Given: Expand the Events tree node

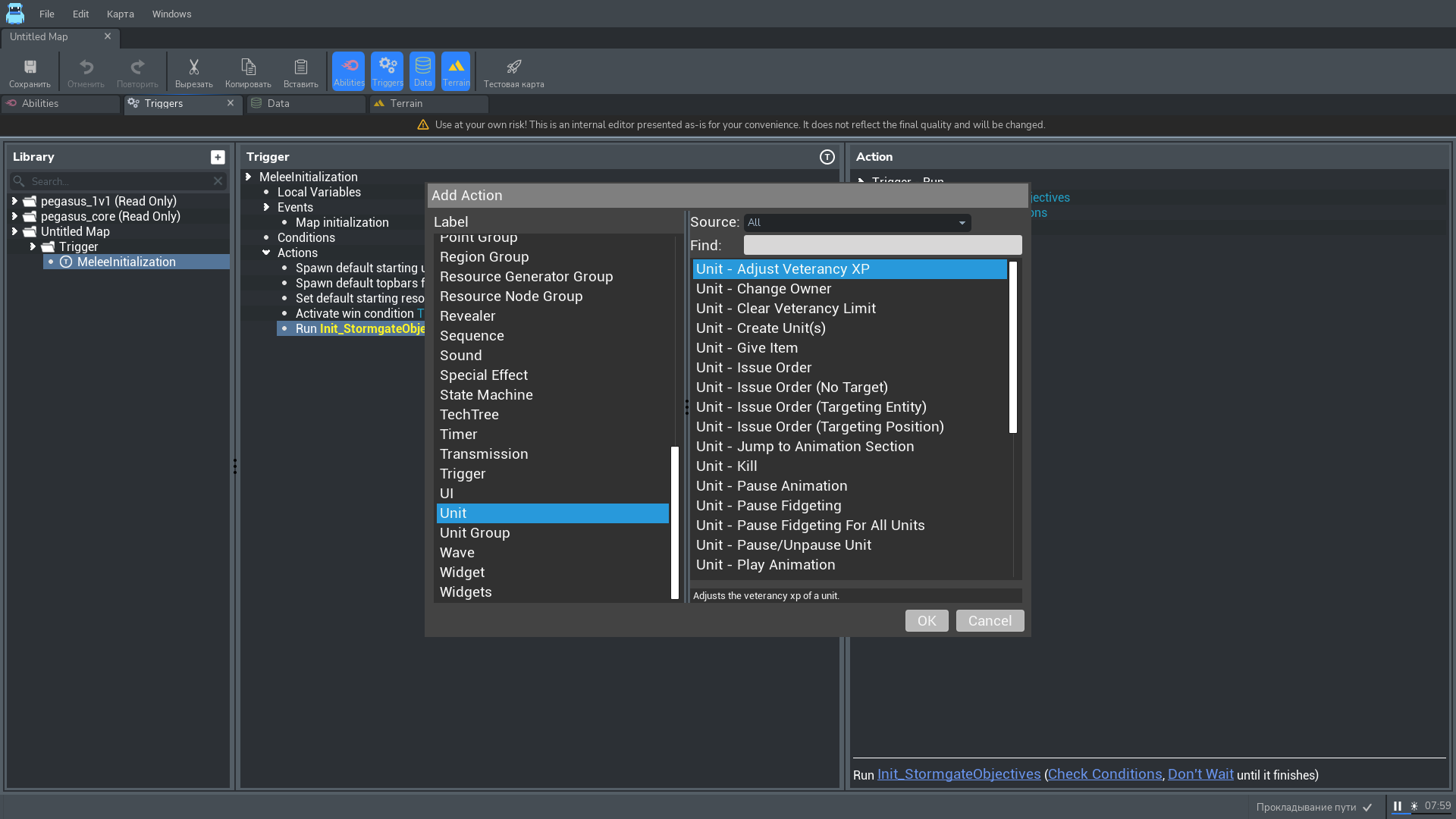Looking at the screenshot, I should (266, 207).
